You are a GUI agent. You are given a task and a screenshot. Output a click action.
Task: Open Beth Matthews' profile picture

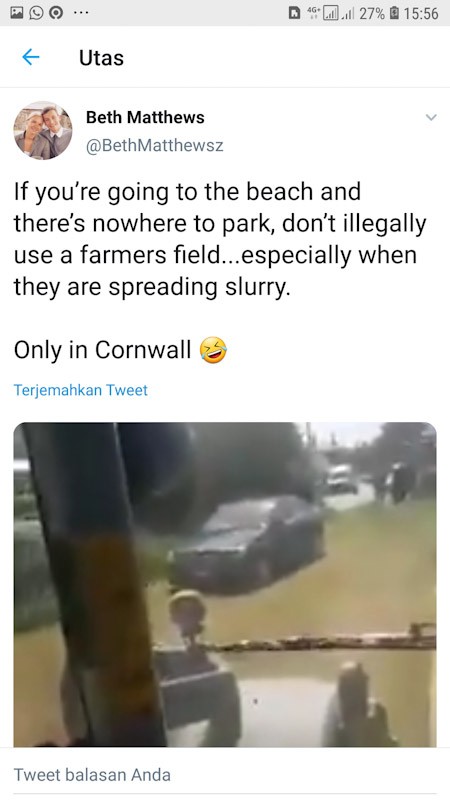(x=43, y=131)
